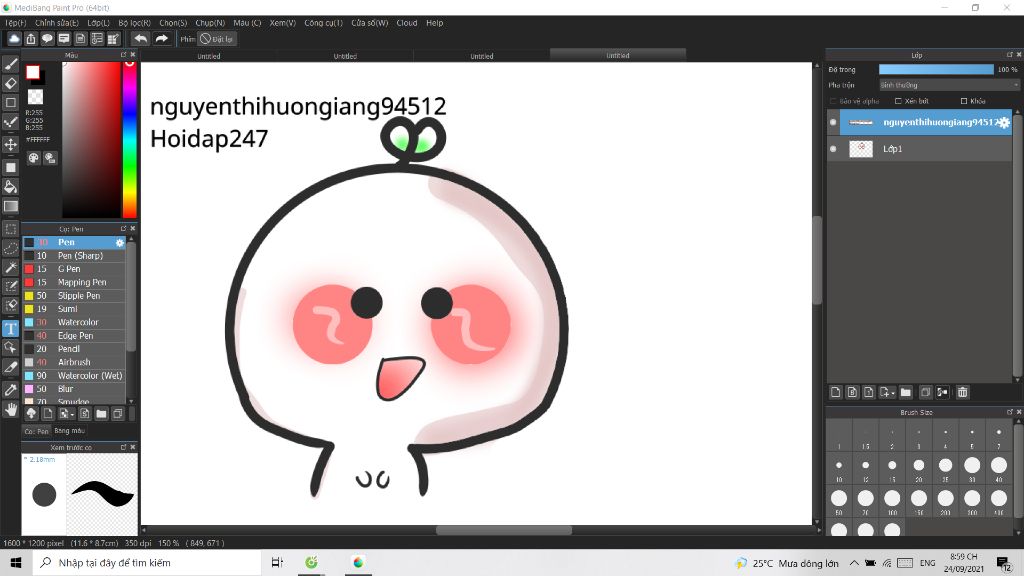Select the Bucket fill tool
The image size is (1024, 576).
10,187
